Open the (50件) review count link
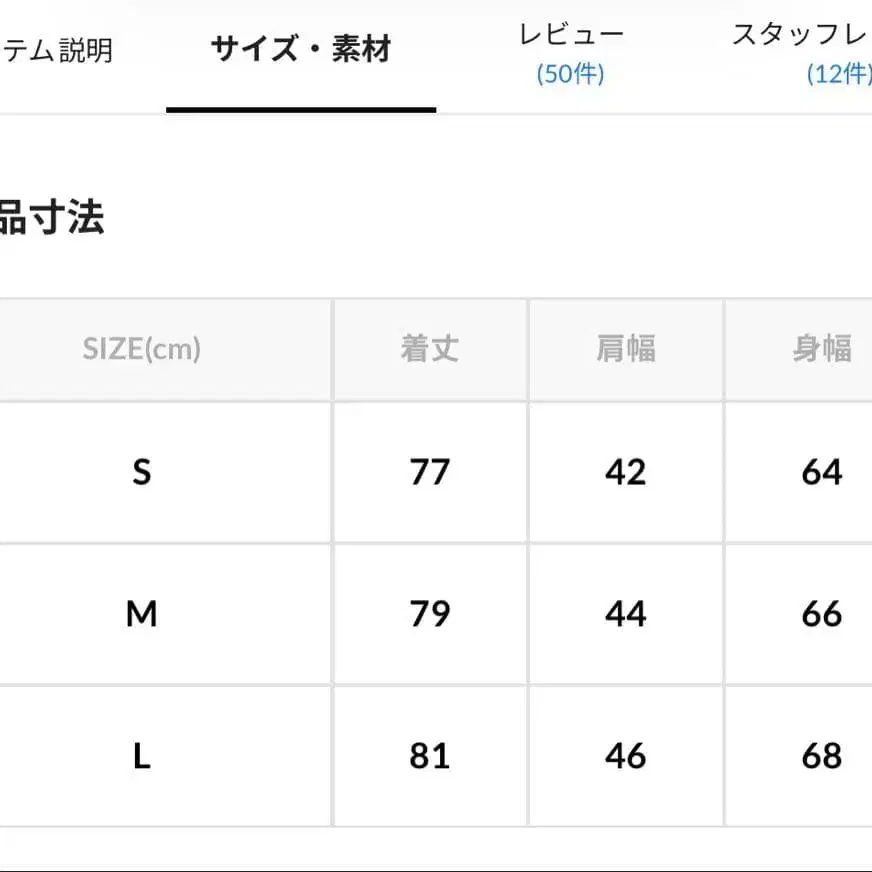Screen dimensions: 872x872 coord(571,74)
